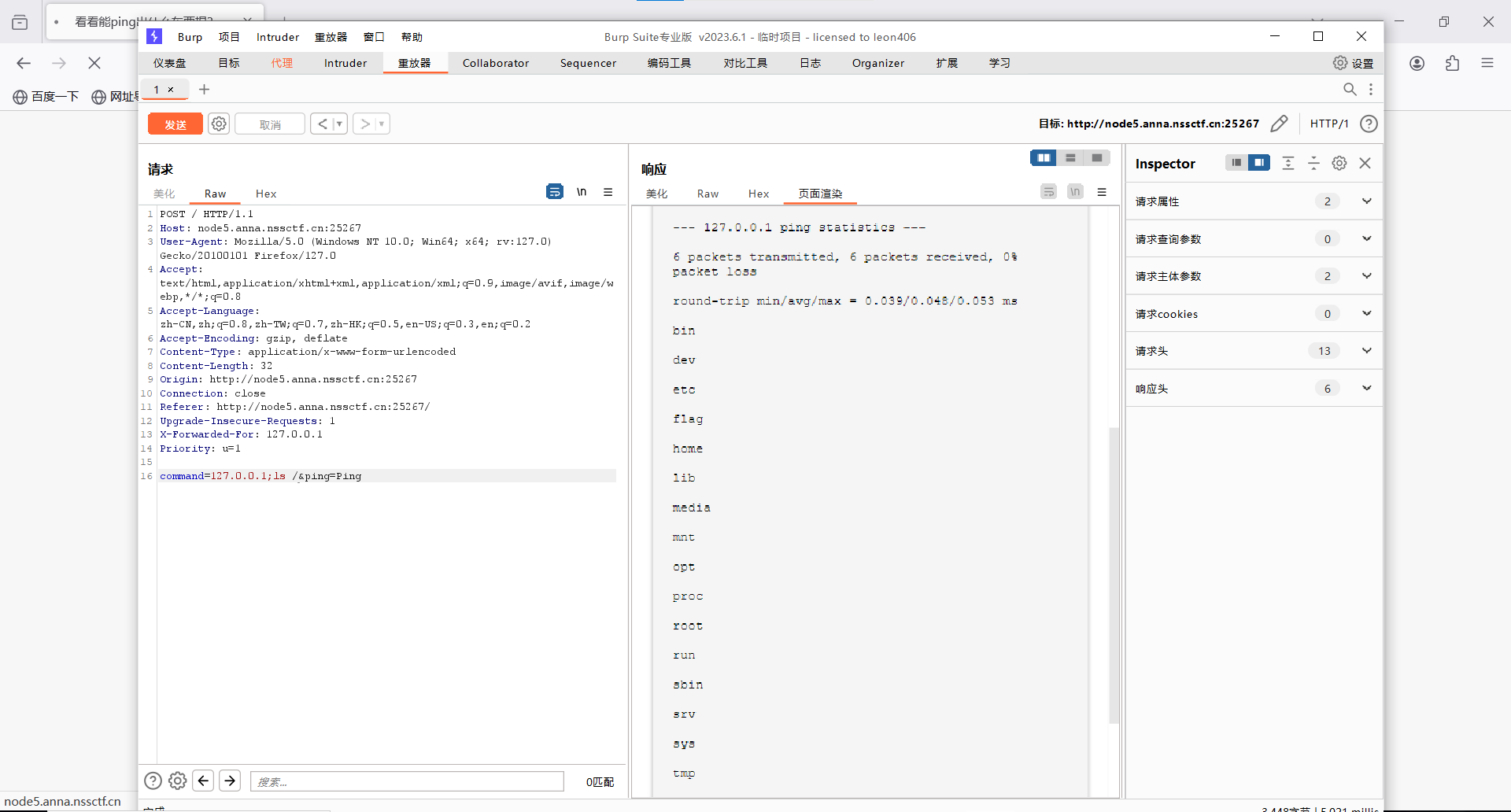Dock Inspector layout to left option
This screenshot has height=812, width=1511.
tap(1236, 163)
